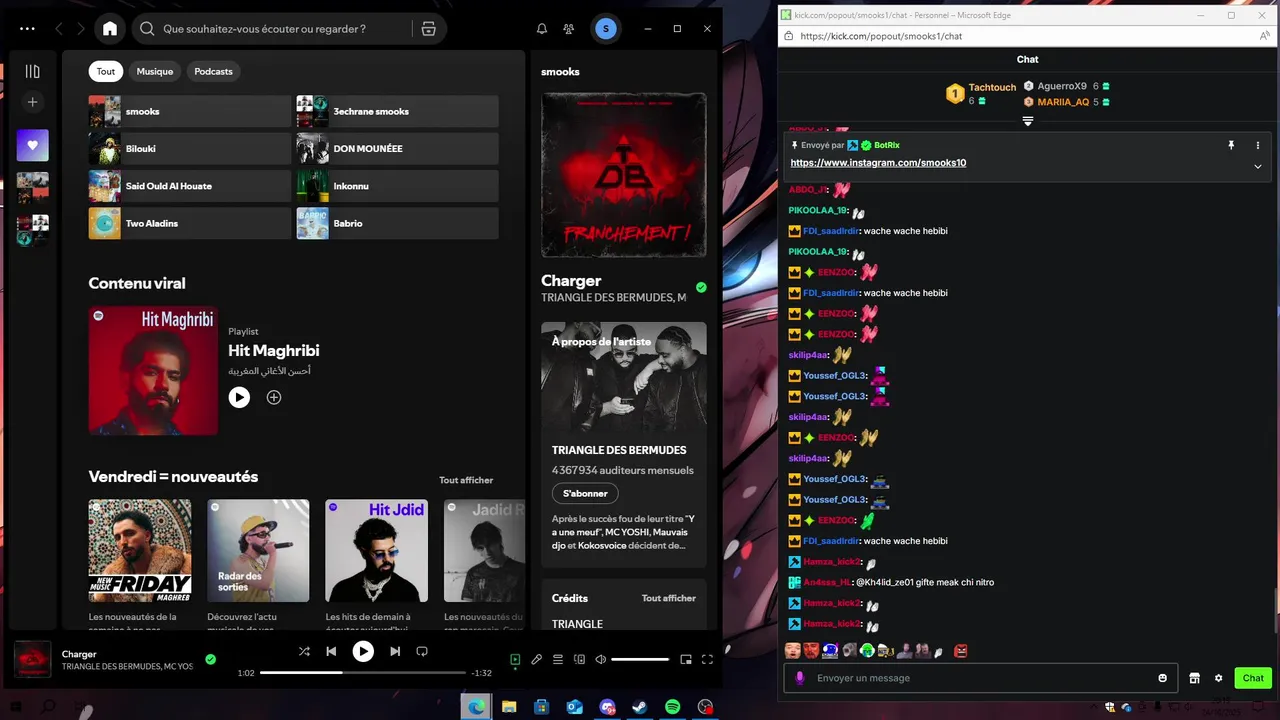Toggle repeat mode
Screen dimensions: 1280x720
[422, 651]
